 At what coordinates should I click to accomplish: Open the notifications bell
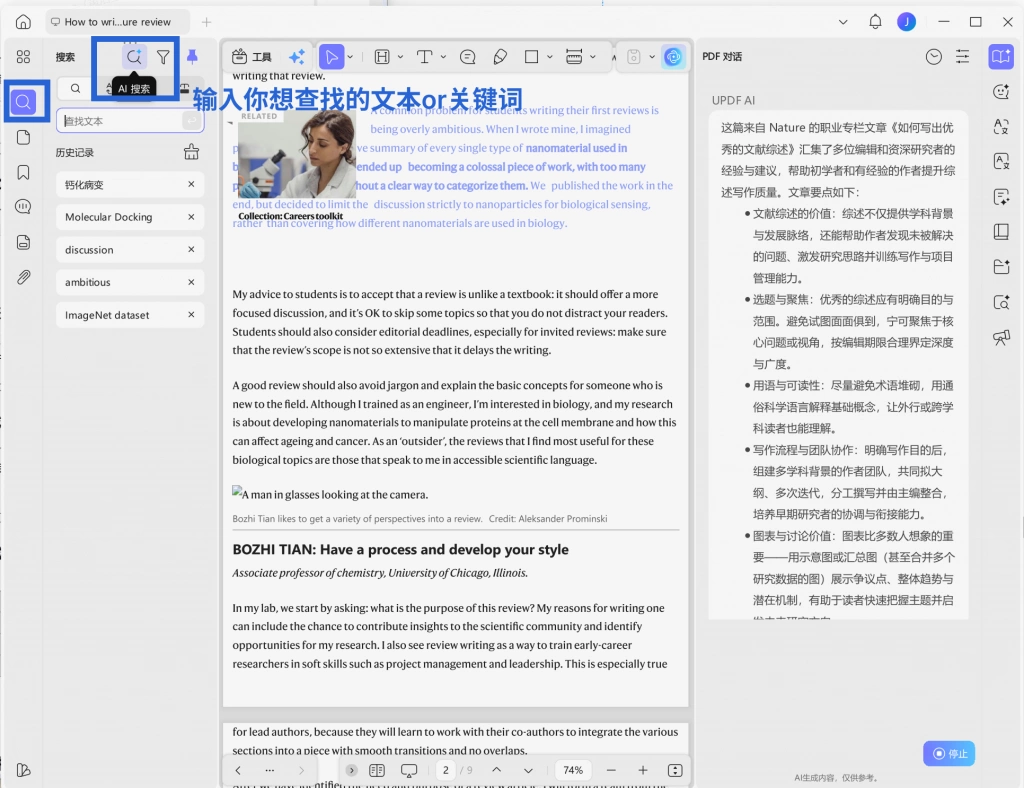click(875, 22)
